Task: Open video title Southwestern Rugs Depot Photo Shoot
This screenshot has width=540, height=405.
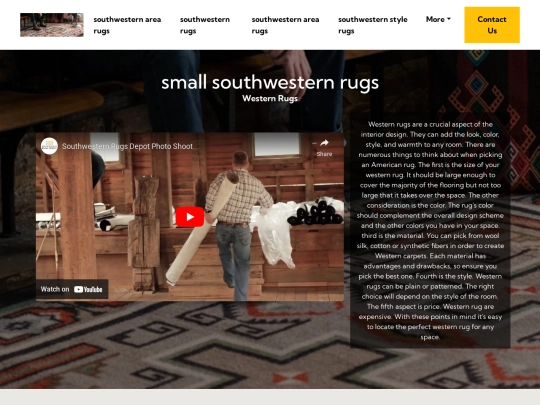Action: 127,146
